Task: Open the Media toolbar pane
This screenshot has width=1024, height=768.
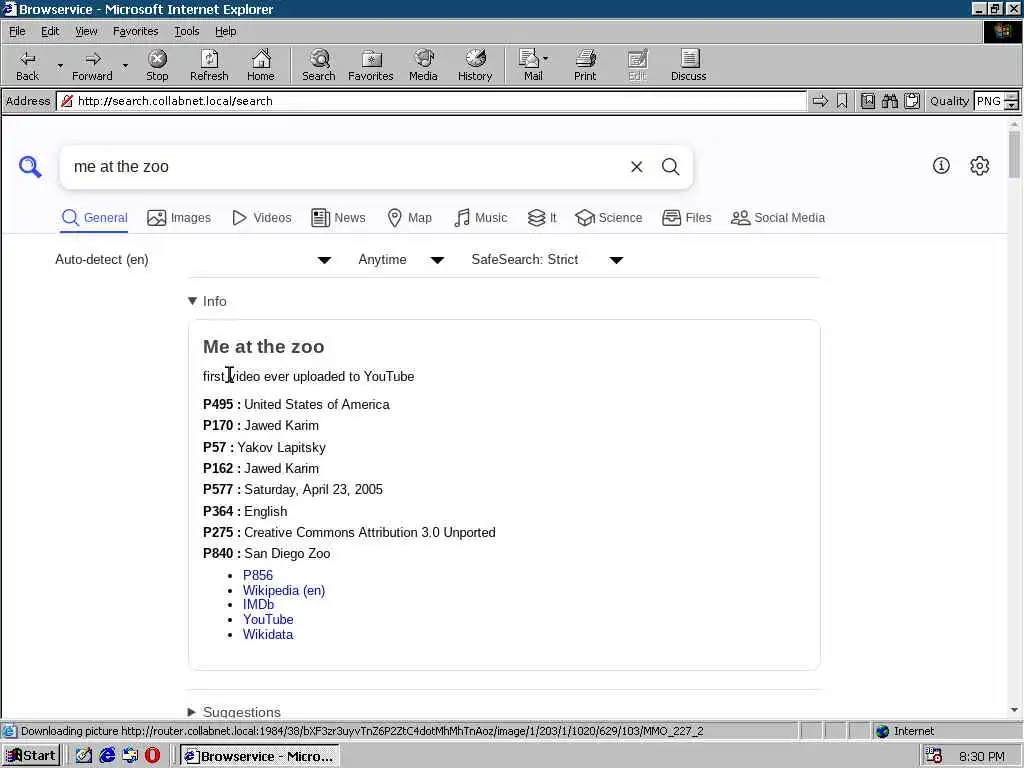Action: click(x=423, y=65)
